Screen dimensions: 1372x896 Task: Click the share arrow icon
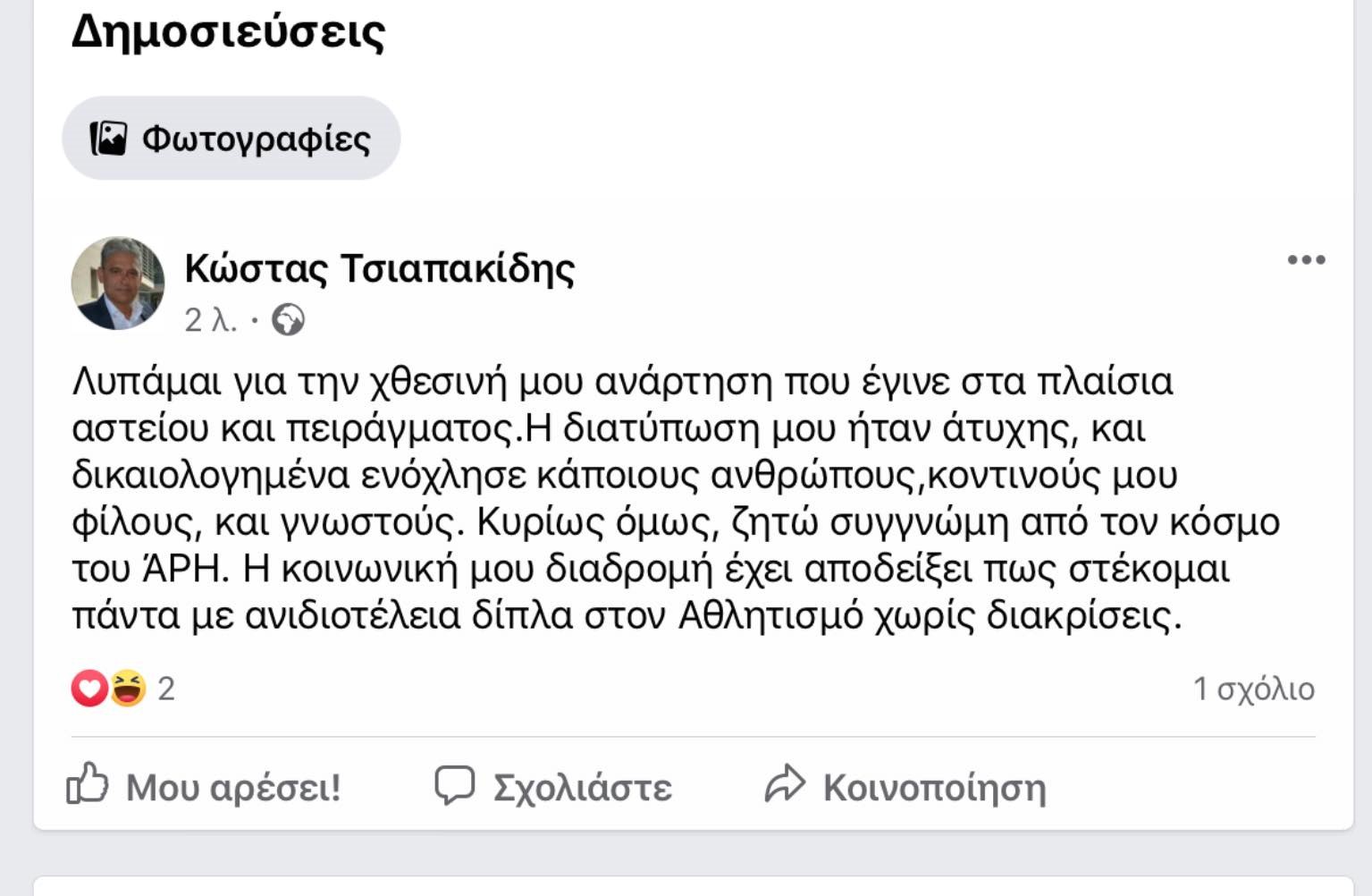tap(785, 783)
